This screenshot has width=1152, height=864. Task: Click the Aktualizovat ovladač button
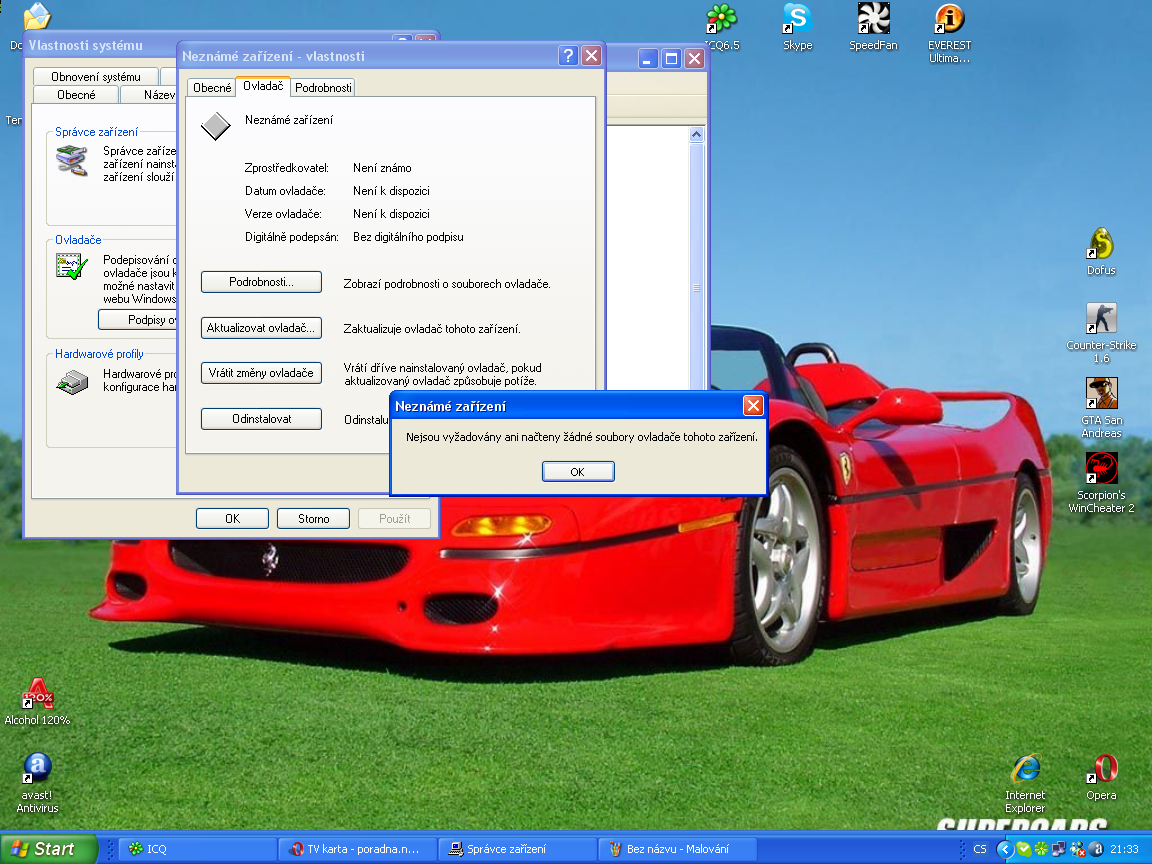coord(261,328)
